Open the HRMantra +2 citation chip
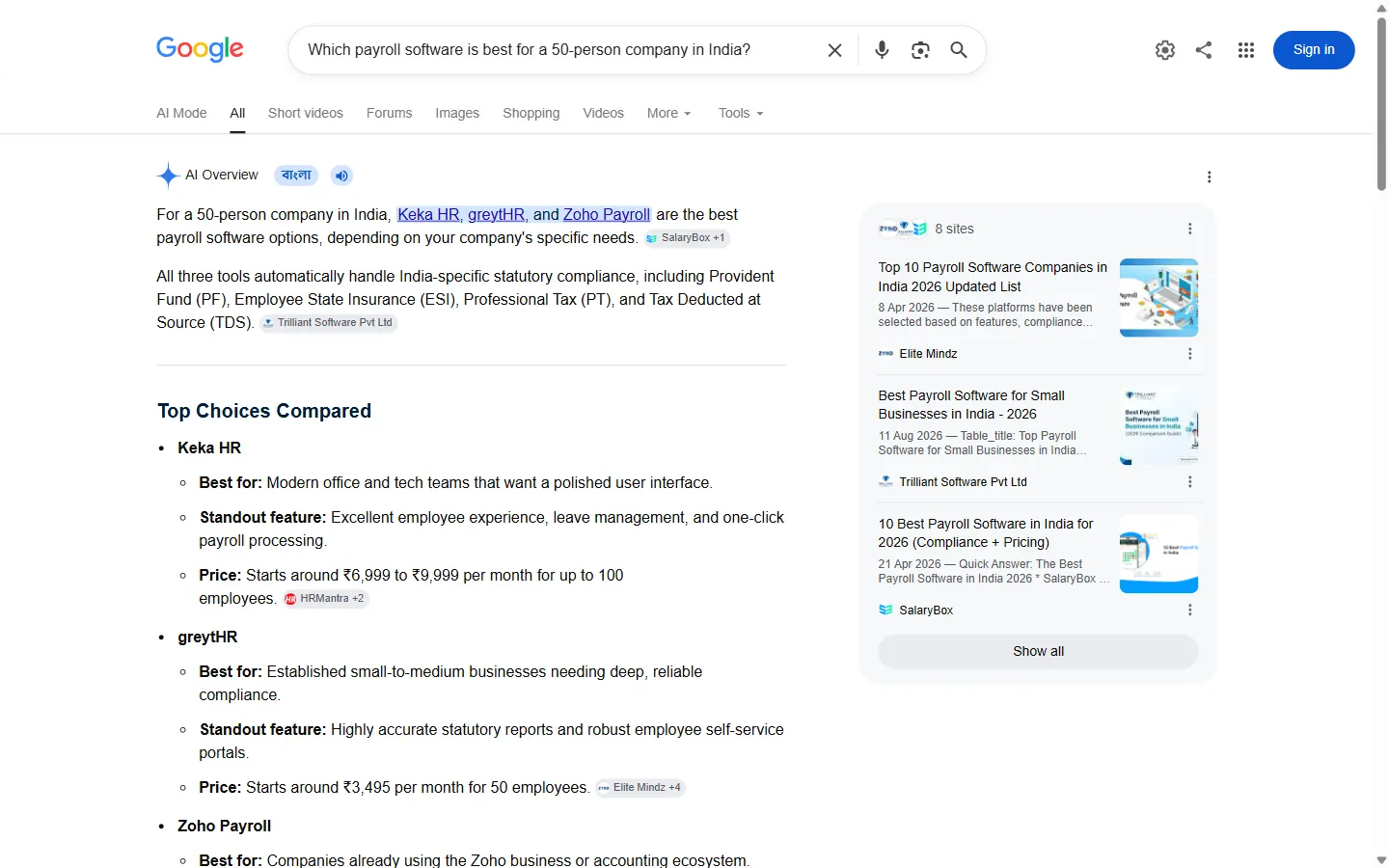Screen dimensions: 1389x868 point(325,599)
